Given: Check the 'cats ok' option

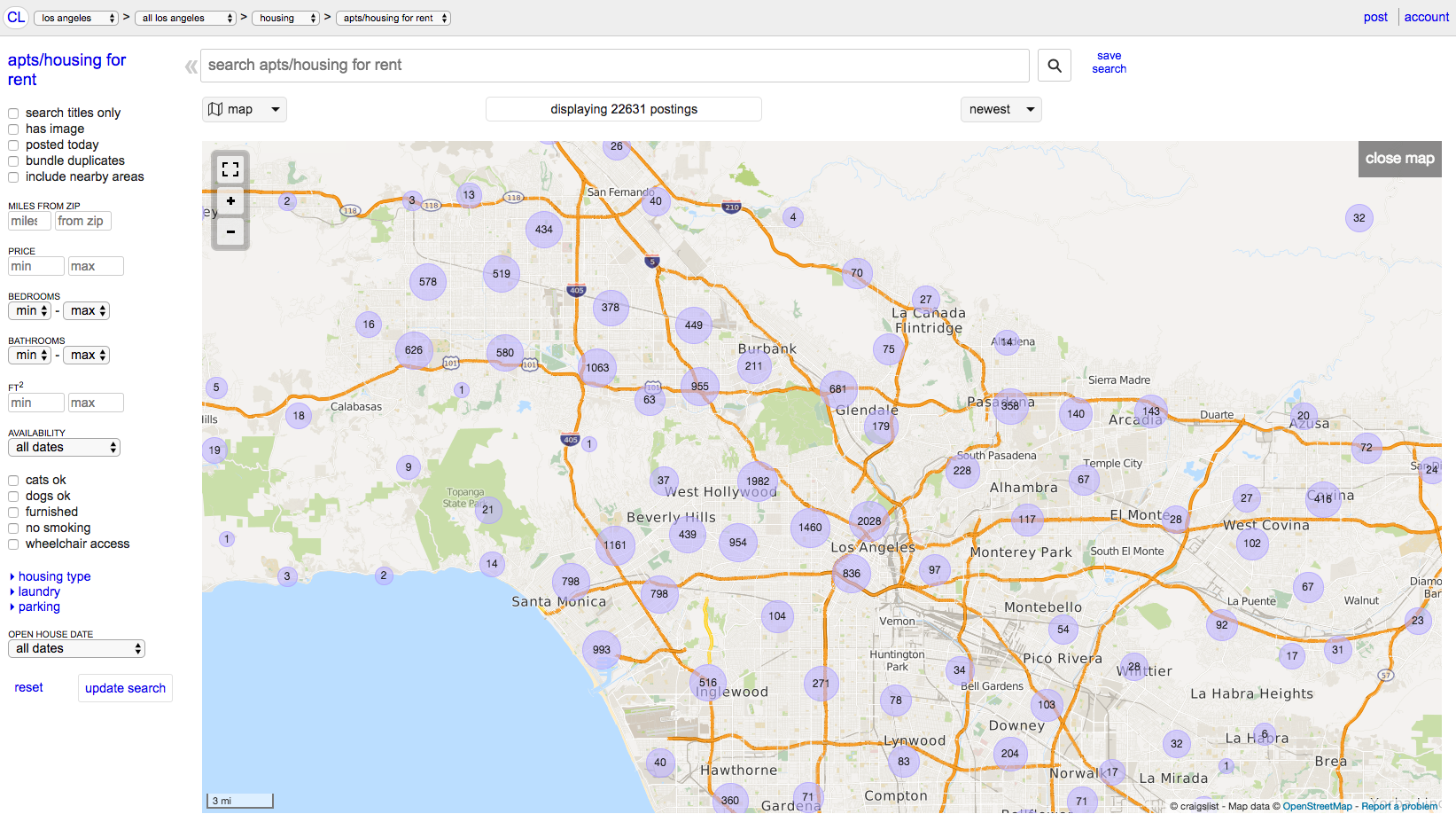Looking at the screenshot, I should tap(13, 481).
